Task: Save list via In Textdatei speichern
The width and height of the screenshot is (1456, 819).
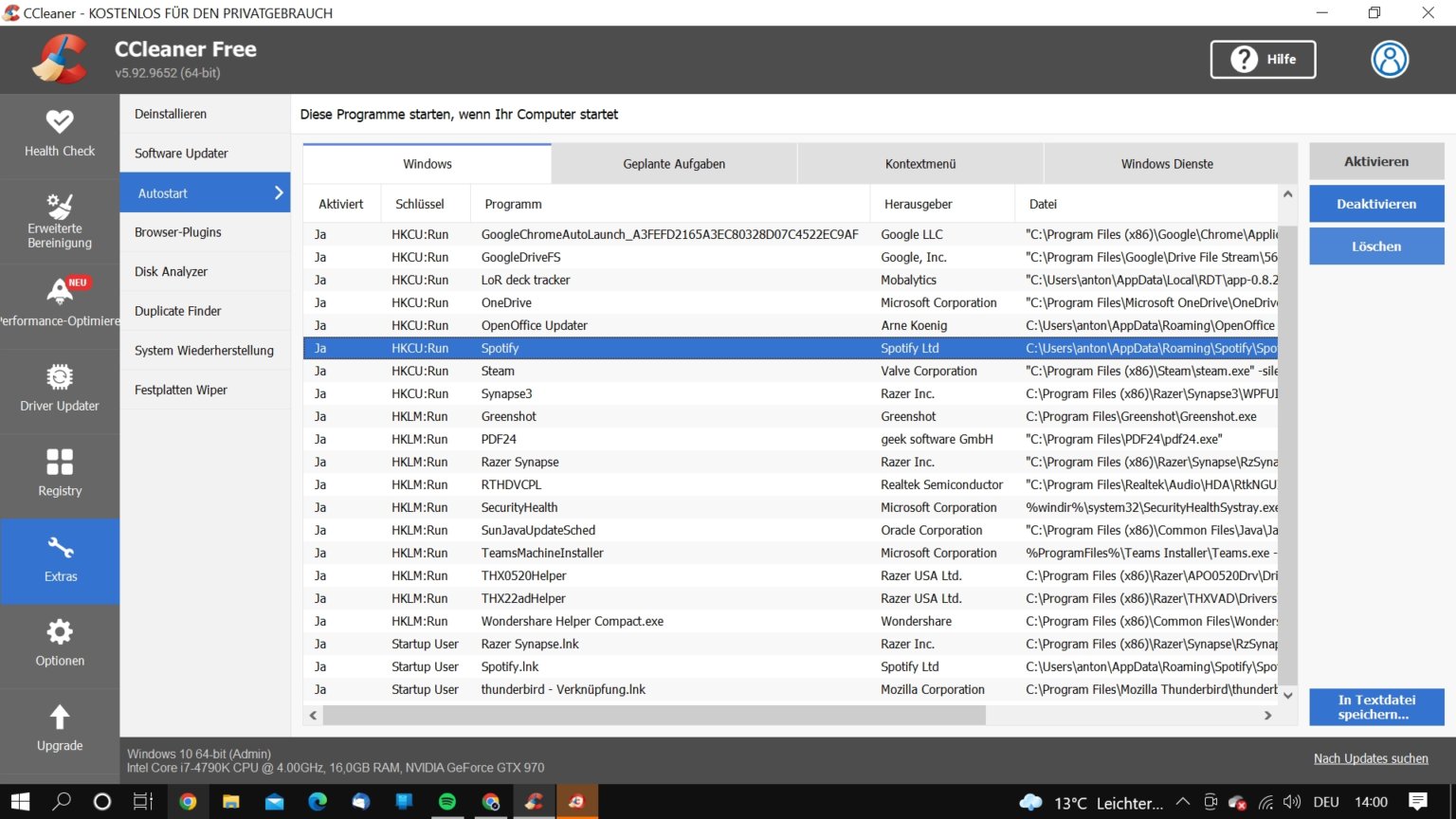Action: pyautogui.click(x=1376, y=706)
